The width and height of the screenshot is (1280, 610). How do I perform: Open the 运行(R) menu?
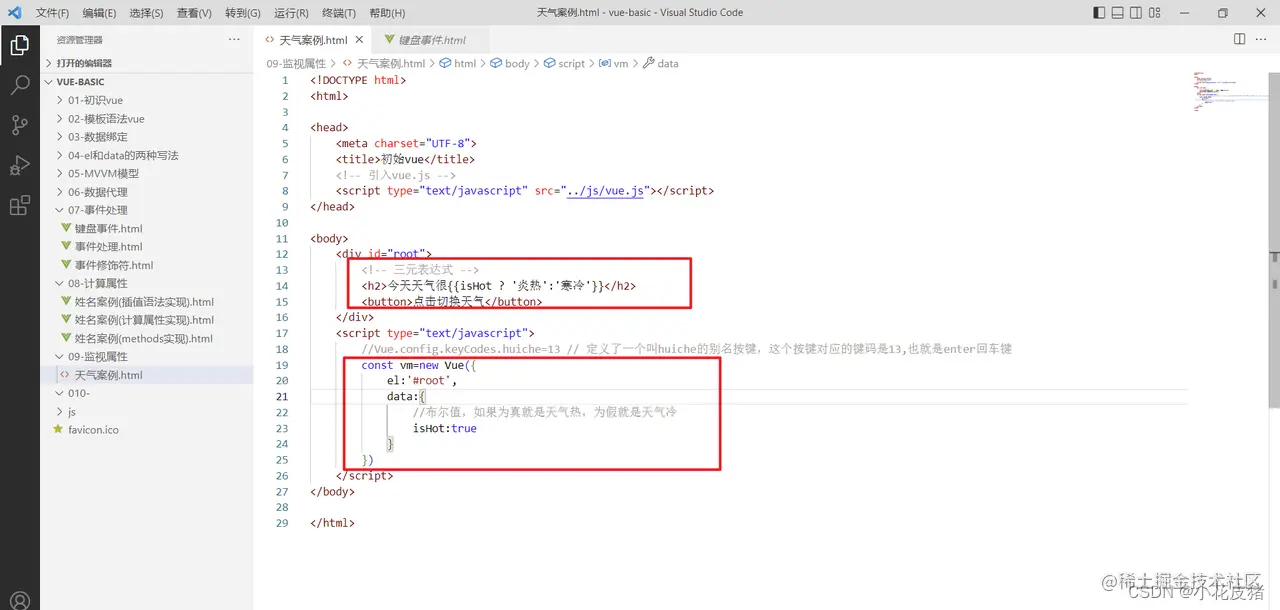pyautogui.click(x=291, y=13)
